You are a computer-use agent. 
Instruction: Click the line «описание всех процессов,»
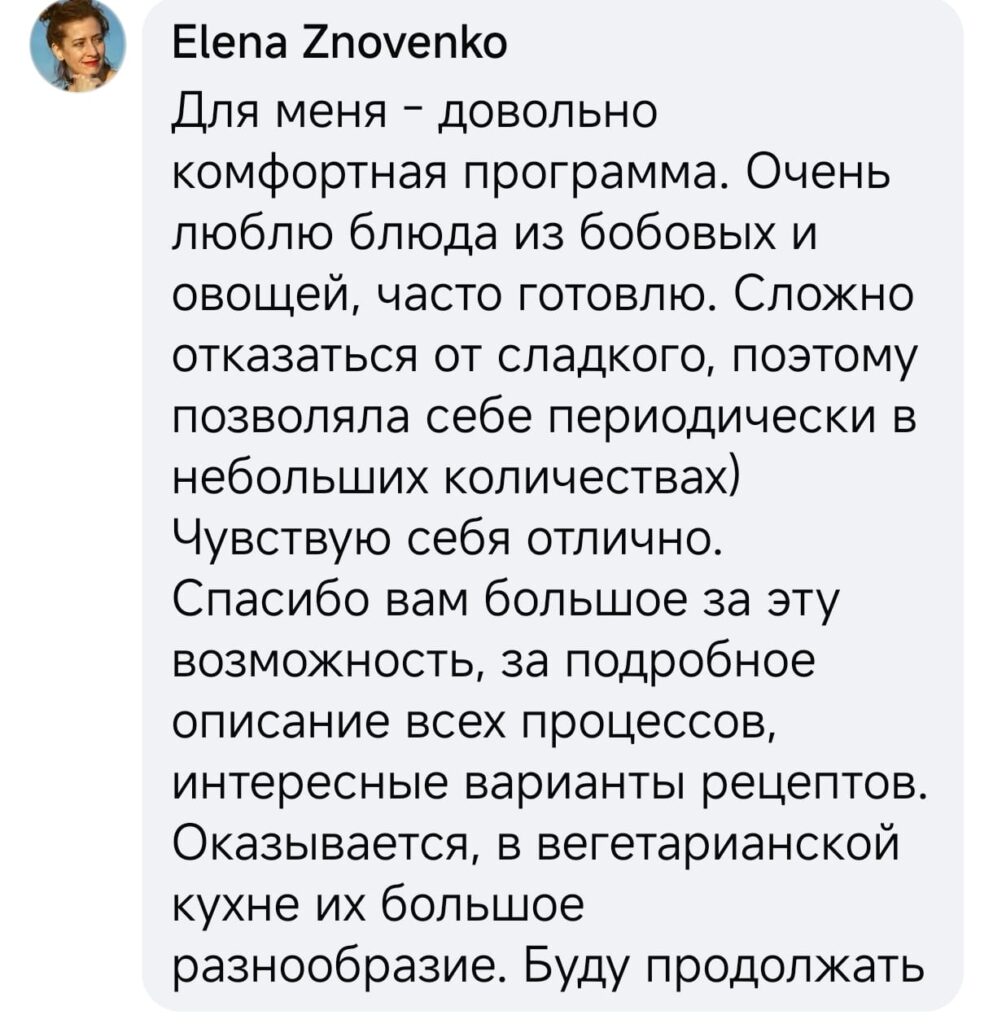pos(474,722)
